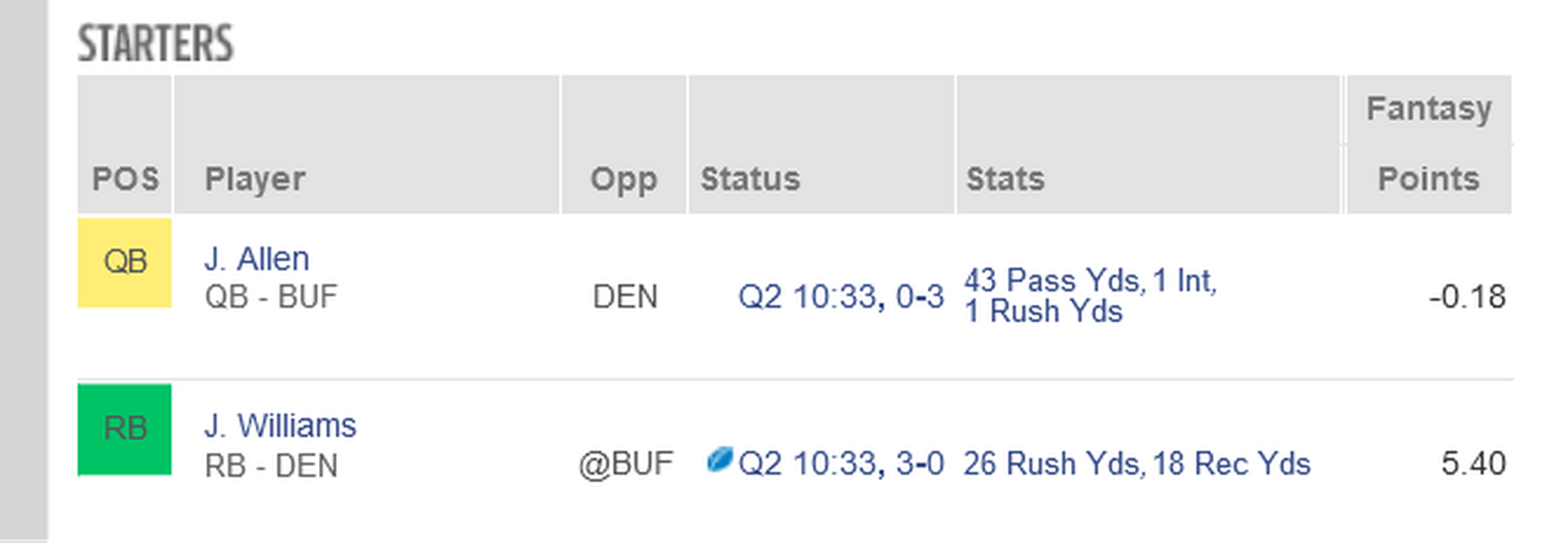
Task: Click the football possession icon by J. Williams
Action: [719, 460]
